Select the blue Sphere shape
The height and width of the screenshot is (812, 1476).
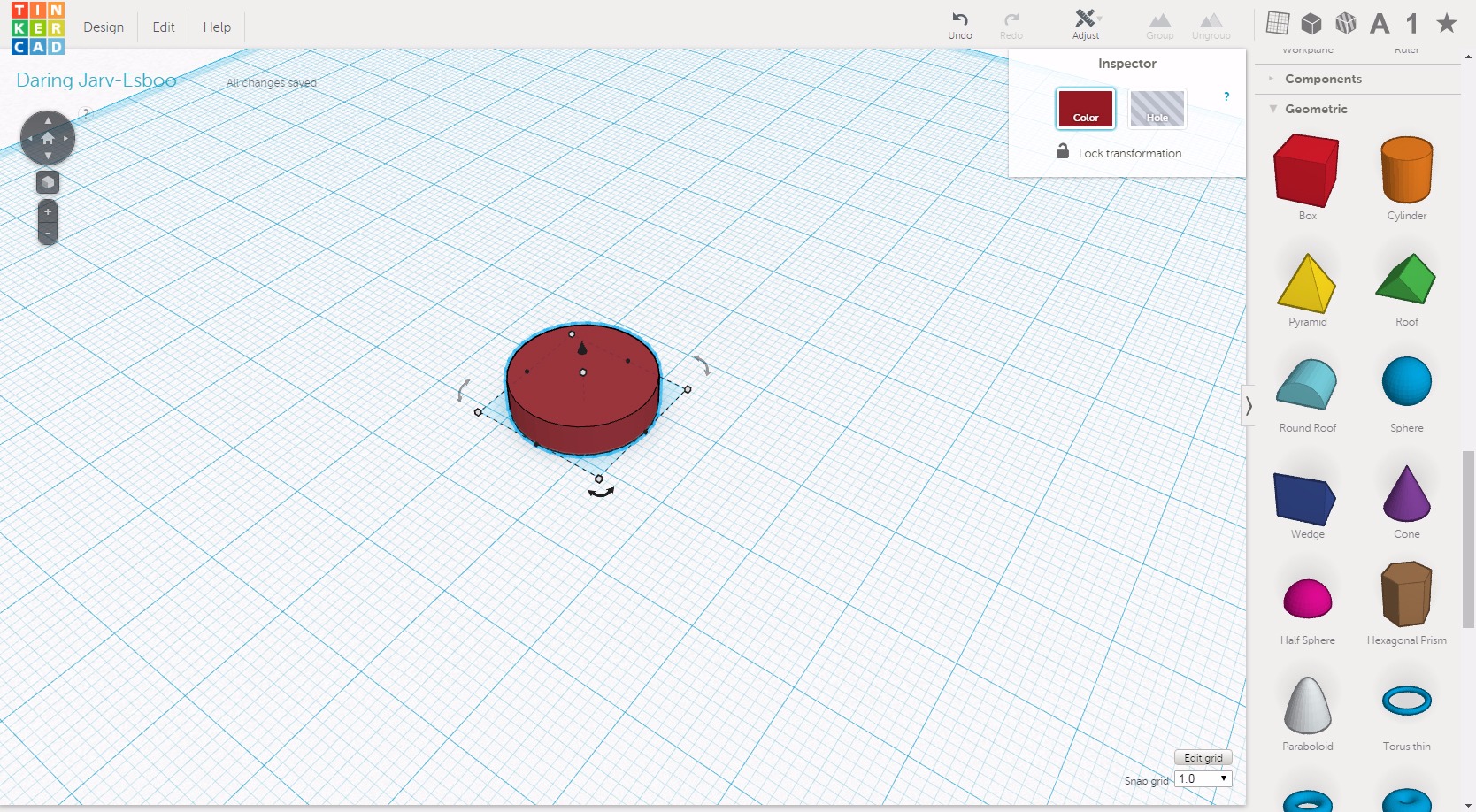pyautogui.click(x=1406, y=382)
